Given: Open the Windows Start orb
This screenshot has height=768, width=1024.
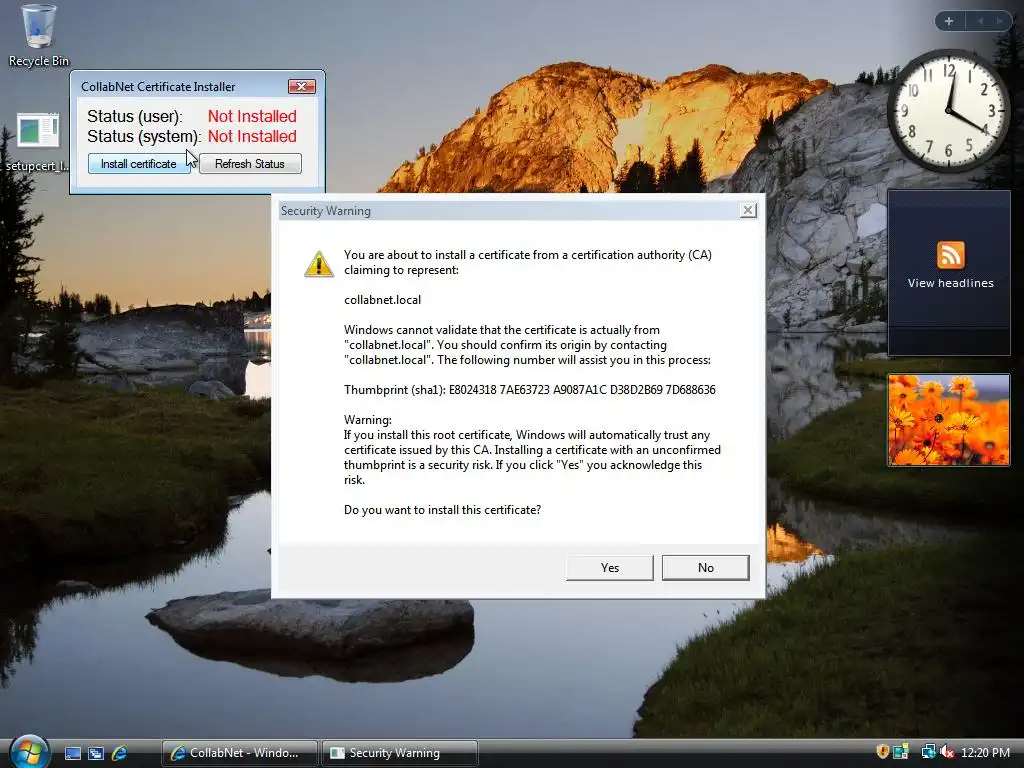Looking at the screenshot, I should (29, 751).
